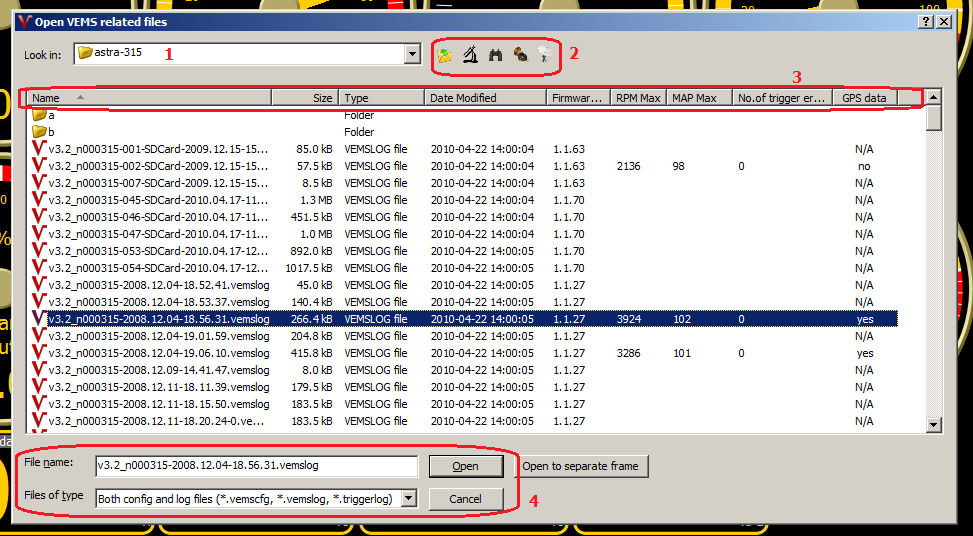
Task: Cancel the file open dialog
Action: point(465,498)
